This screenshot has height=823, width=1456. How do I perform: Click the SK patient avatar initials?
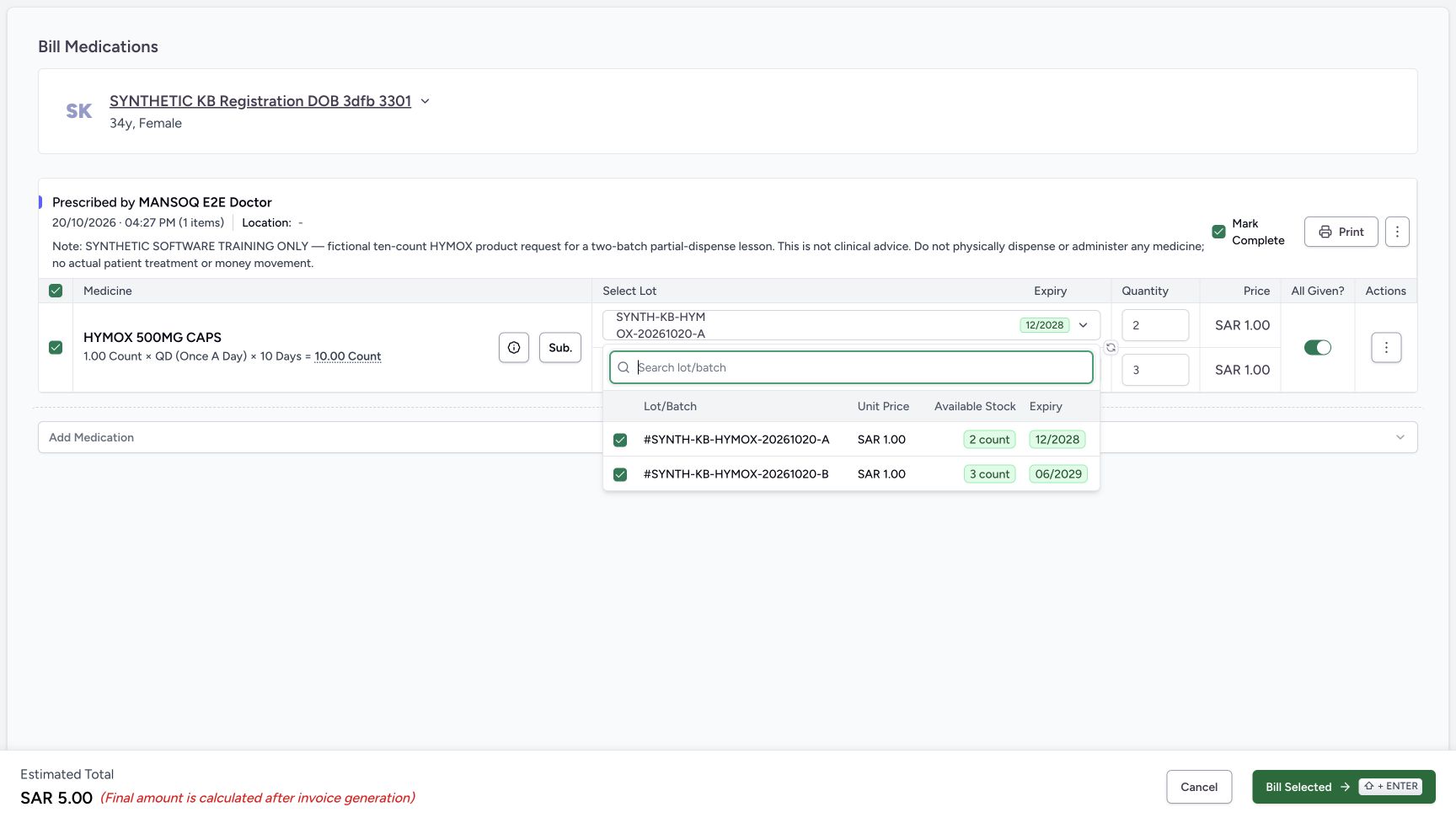[x=79, y=111]
